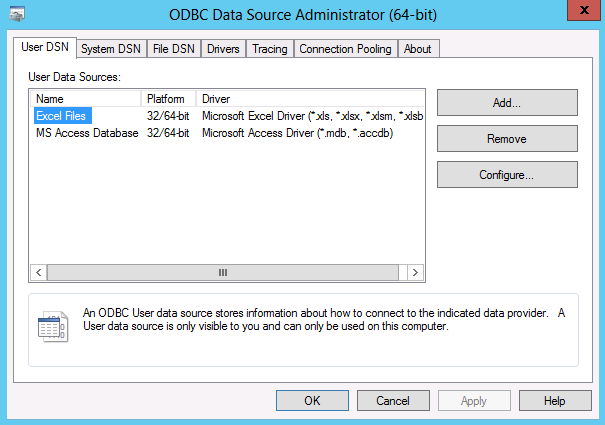Image resolution: width=605 pixels, height=425 pixels.
Task: Go to the Drivers tab
Action: (223, 49)
